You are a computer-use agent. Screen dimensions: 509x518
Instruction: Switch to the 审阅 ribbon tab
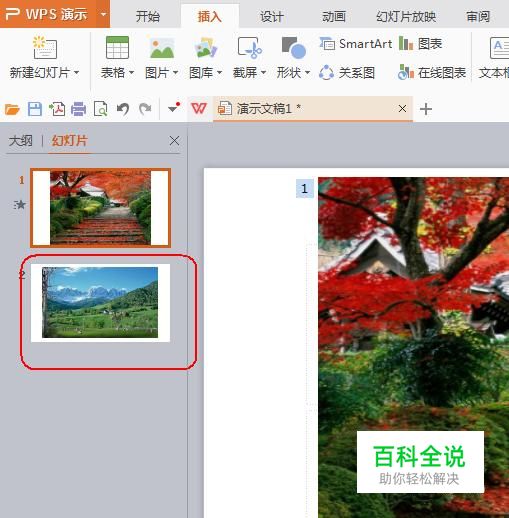478,16
